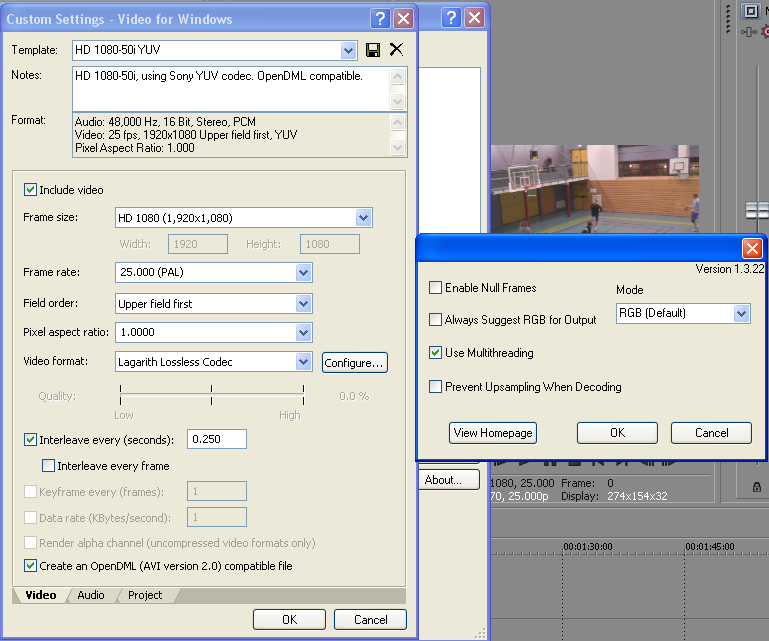Open the Mode dropdown showing RGB (Default)
The height and width of the screenshot is (641, 769).
coord(741,314)
